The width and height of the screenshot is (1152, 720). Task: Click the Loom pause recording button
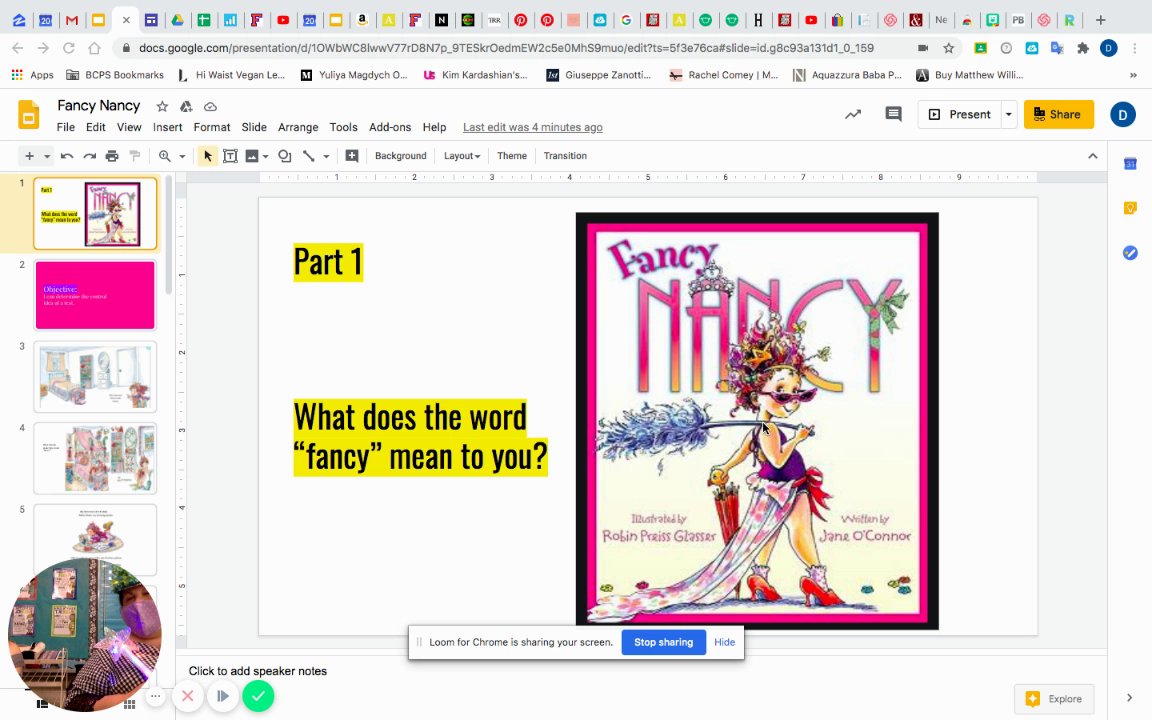[223, 696]
